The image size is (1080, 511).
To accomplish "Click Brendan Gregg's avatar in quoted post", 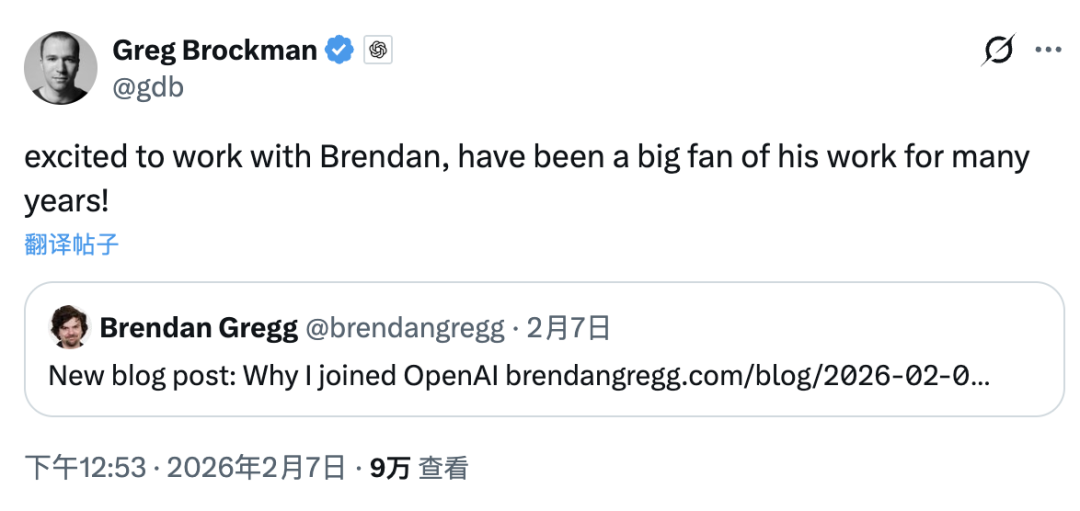I will coord(70,328).
